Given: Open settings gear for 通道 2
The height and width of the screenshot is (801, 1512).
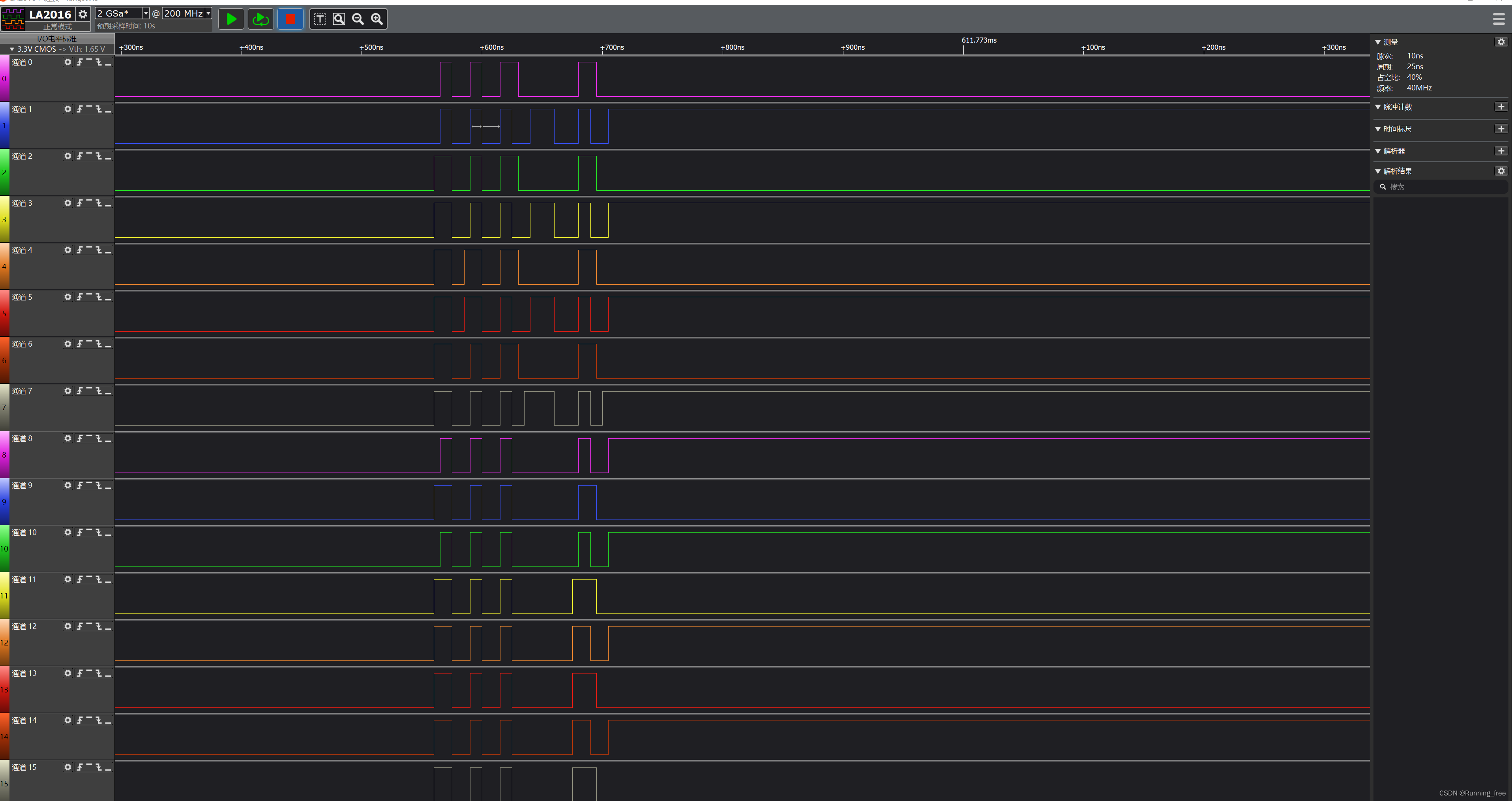Looking at the screenshot, I should 67,156.
